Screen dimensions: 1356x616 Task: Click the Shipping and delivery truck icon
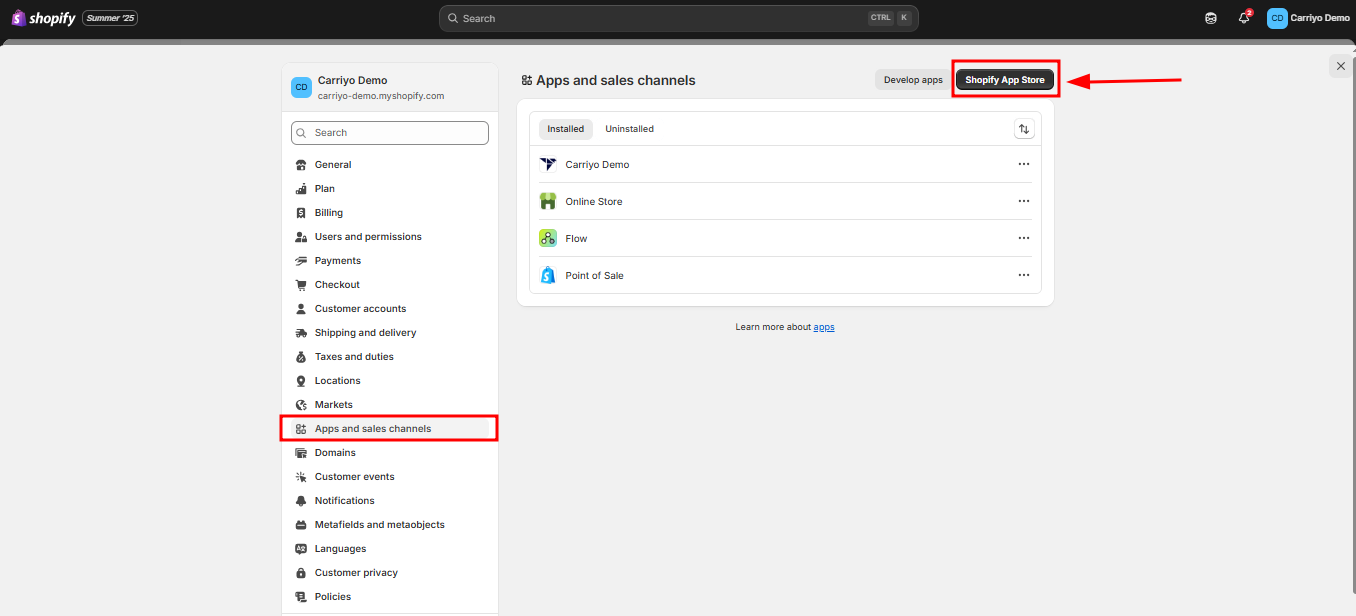click(301, 333)
